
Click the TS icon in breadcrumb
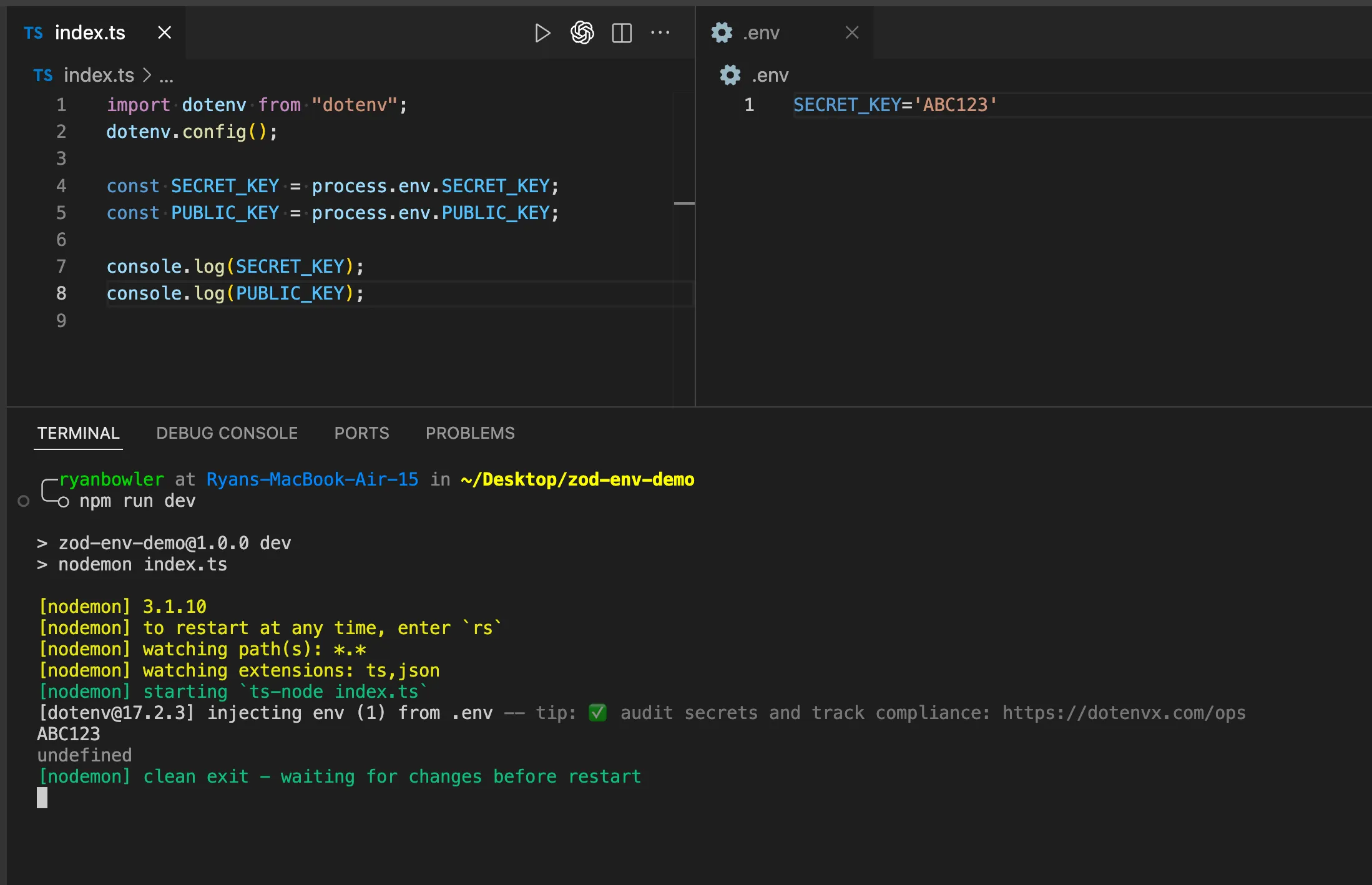pyautogui.click(x=42, y=76)
